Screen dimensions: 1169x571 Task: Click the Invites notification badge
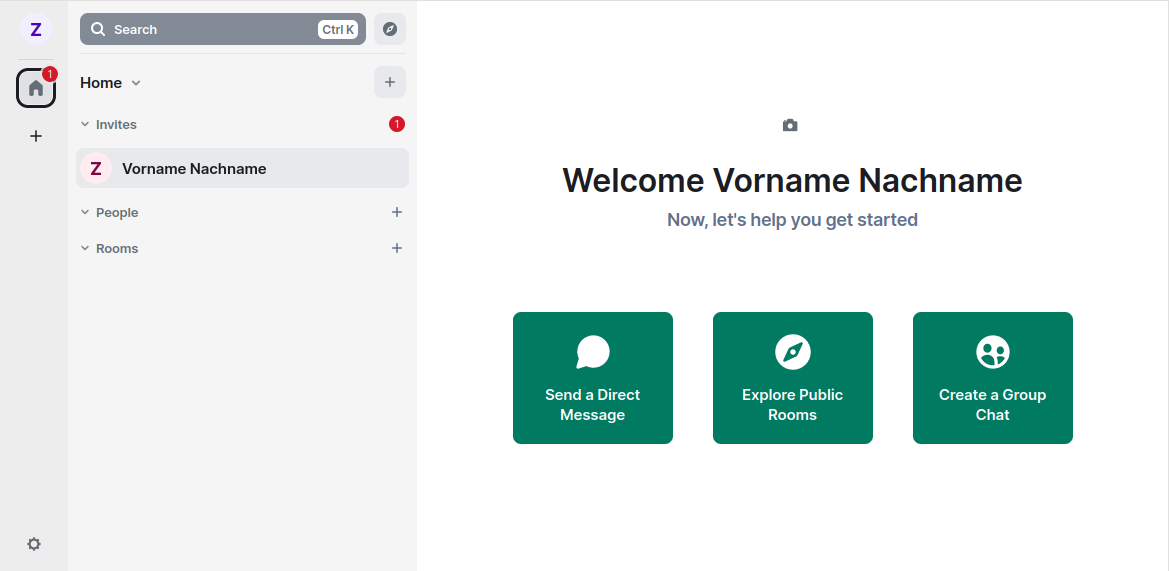397,124
